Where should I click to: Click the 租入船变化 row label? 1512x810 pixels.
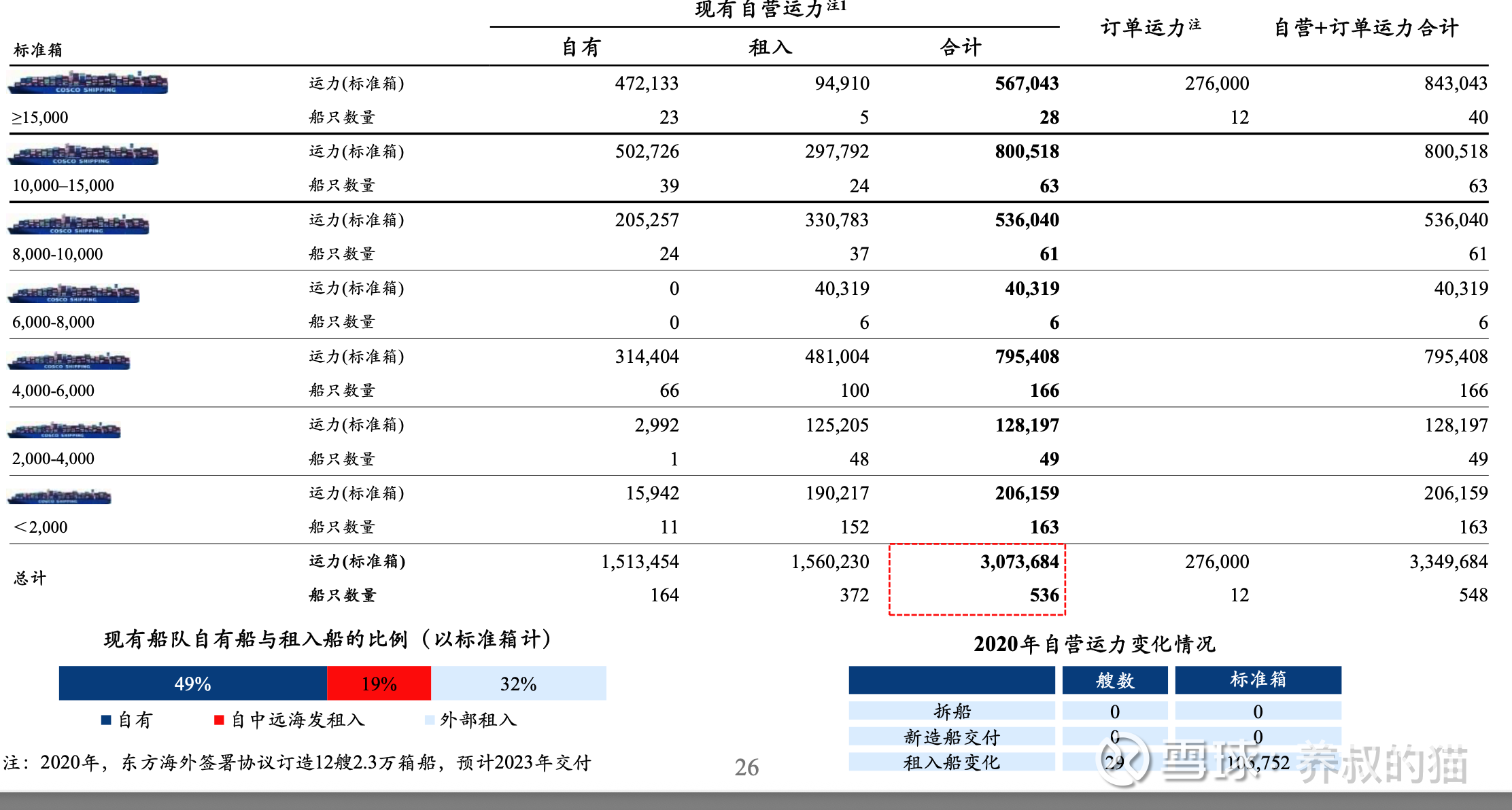[x=951, y=762]
